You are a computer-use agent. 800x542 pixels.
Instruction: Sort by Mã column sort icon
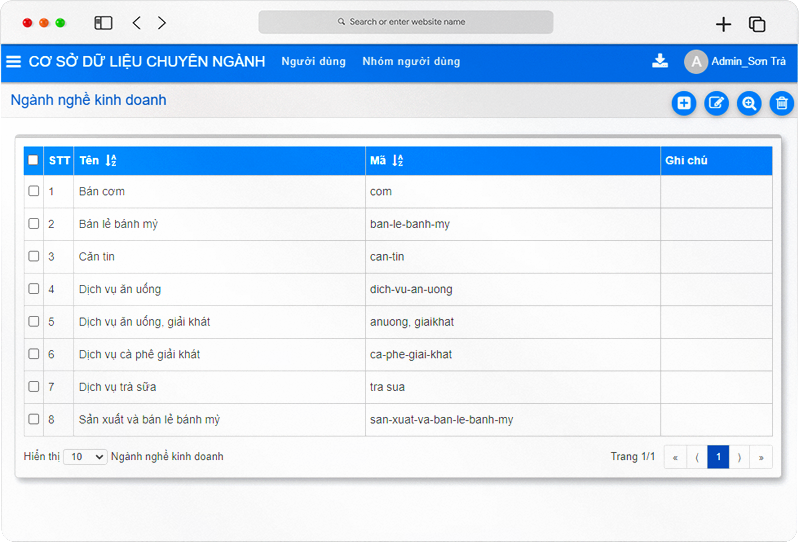pos(397,161)
